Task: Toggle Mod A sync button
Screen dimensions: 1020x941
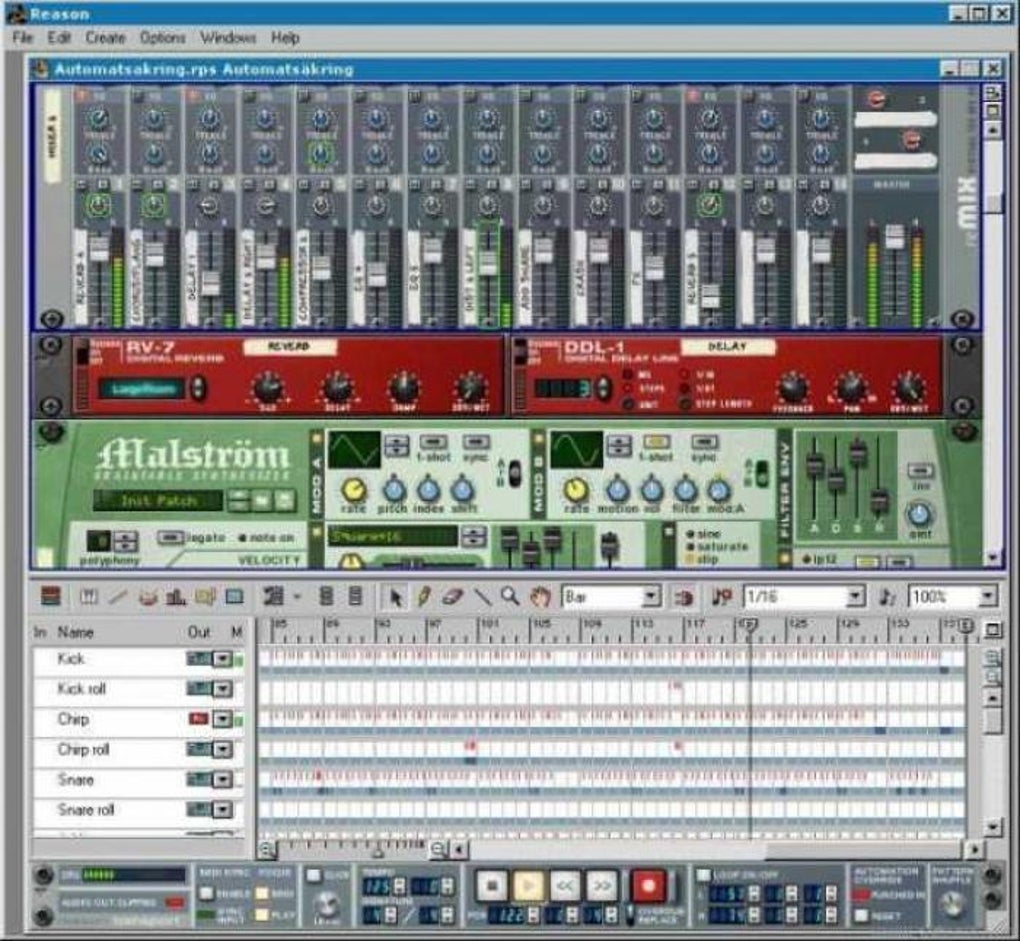Action: click(476, 442)
